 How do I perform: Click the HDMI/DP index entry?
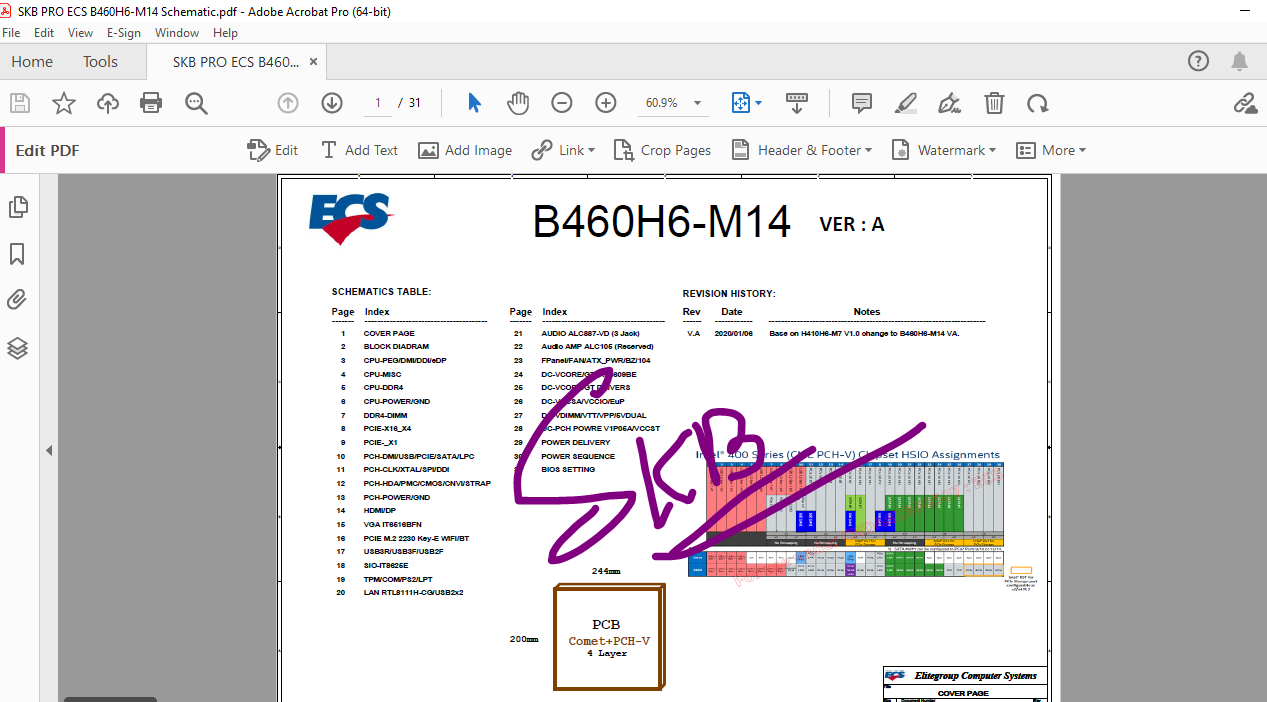click(x=381, y=511)
